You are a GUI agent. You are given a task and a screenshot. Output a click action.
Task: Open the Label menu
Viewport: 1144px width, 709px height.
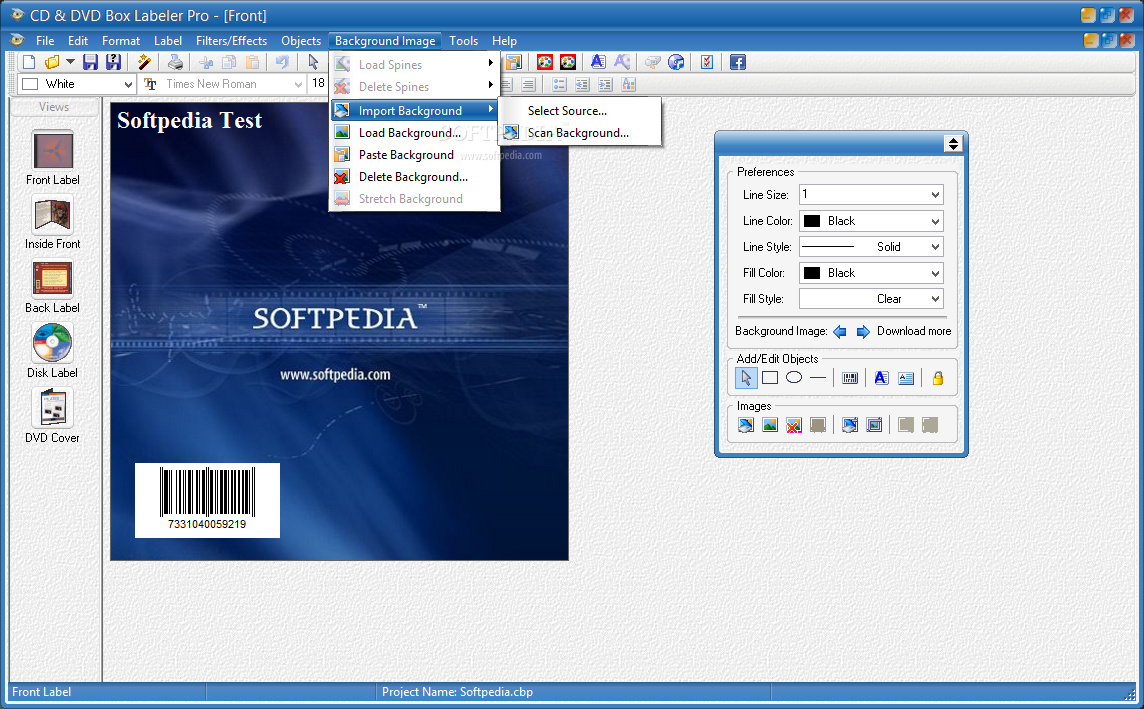168,41
